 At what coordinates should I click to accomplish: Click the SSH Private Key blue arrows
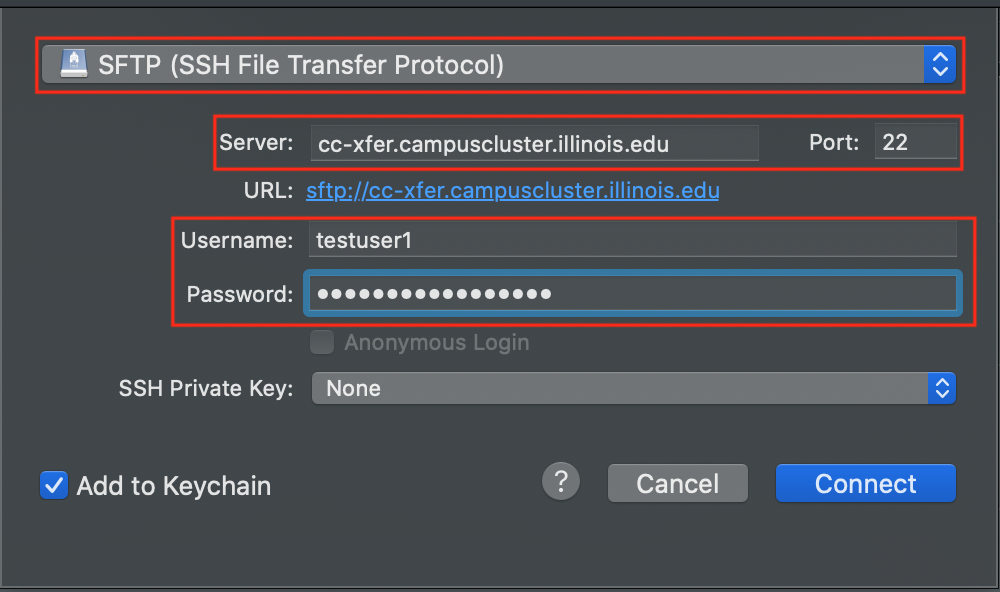coord(942,388)
